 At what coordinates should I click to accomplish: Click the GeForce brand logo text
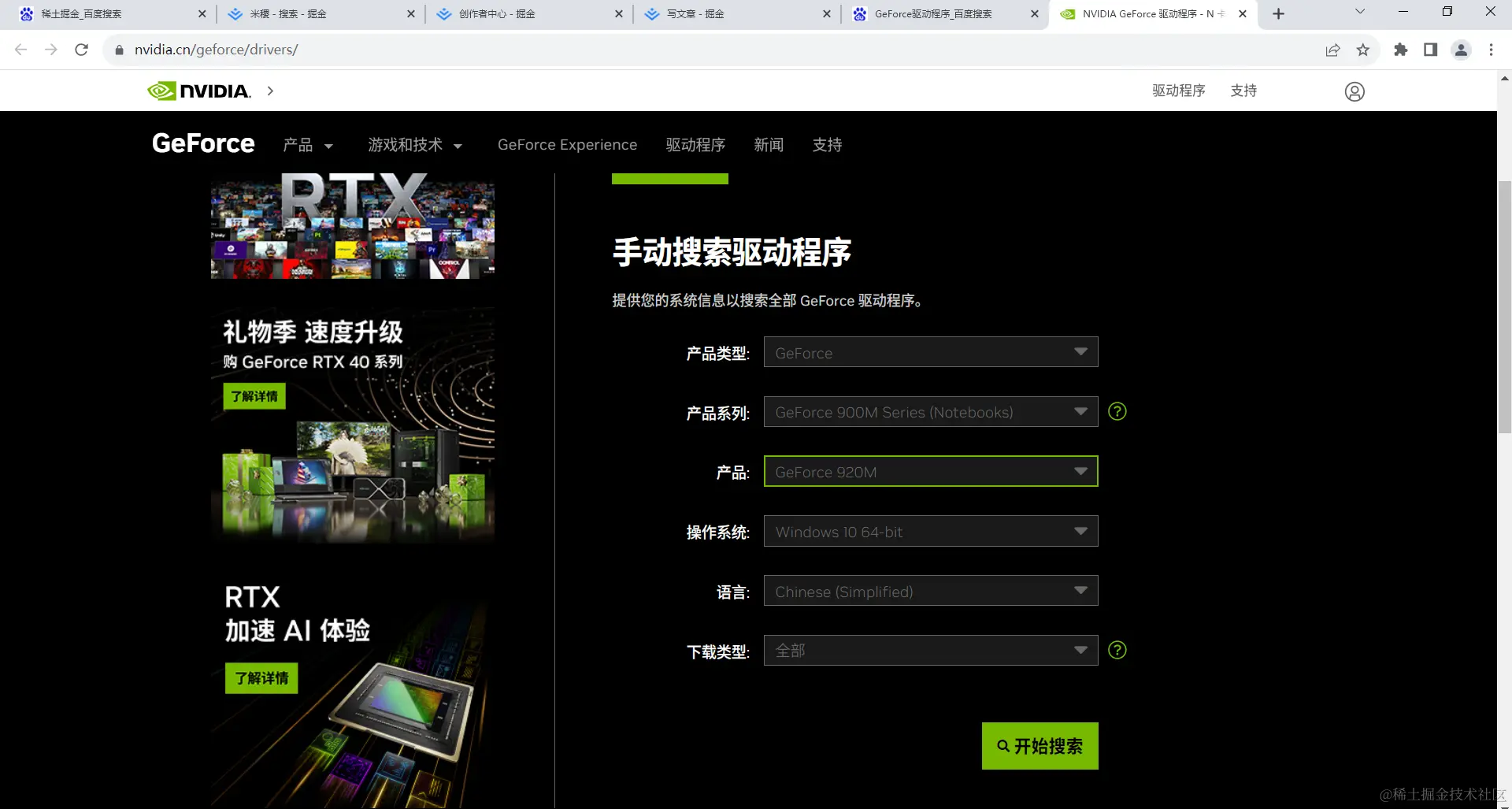pos(203,143)
